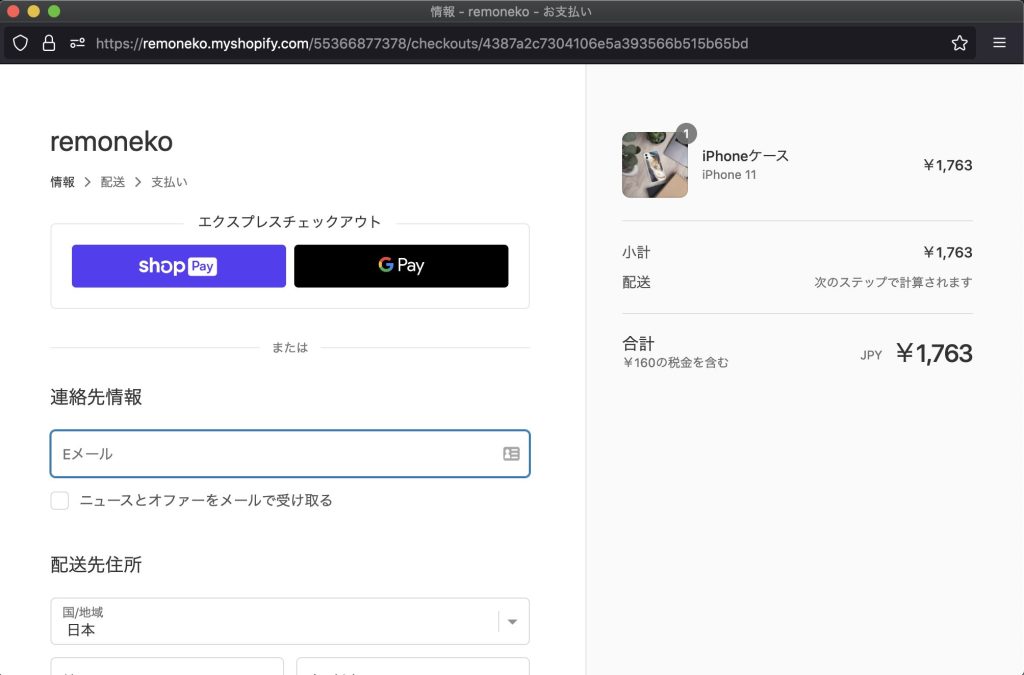Click the padlock site security icon
Viewport: 1024px width, 675px height.
tap(48, 43)
